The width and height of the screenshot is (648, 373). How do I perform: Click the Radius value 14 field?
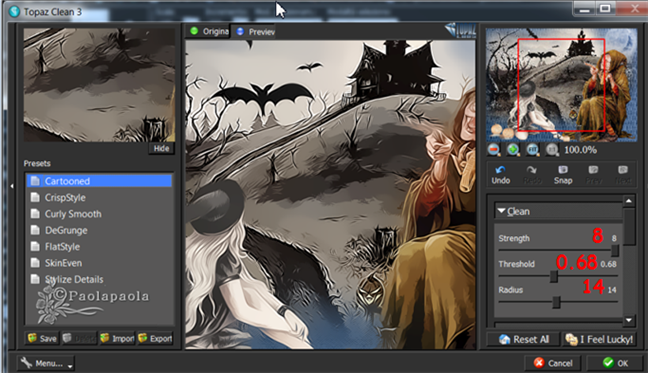click(612, 290)
